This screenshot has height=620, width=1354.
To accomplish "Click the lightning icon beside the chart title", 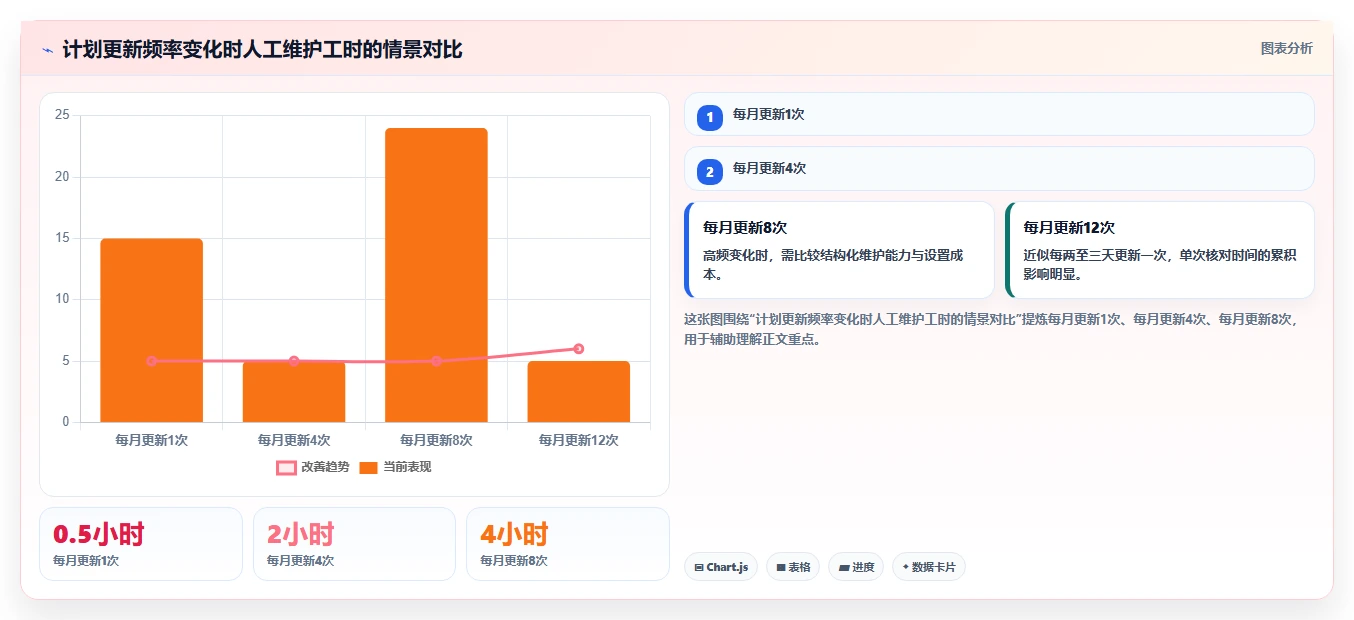I will click(x=47, y=50).
